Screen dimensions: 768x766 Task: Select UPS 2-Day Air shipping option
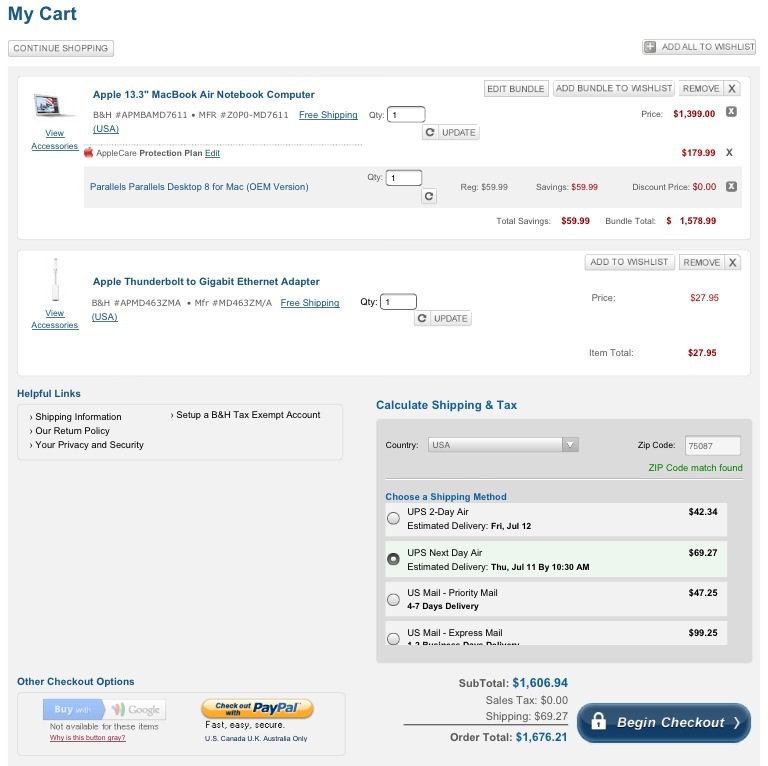tap(393, 518)
